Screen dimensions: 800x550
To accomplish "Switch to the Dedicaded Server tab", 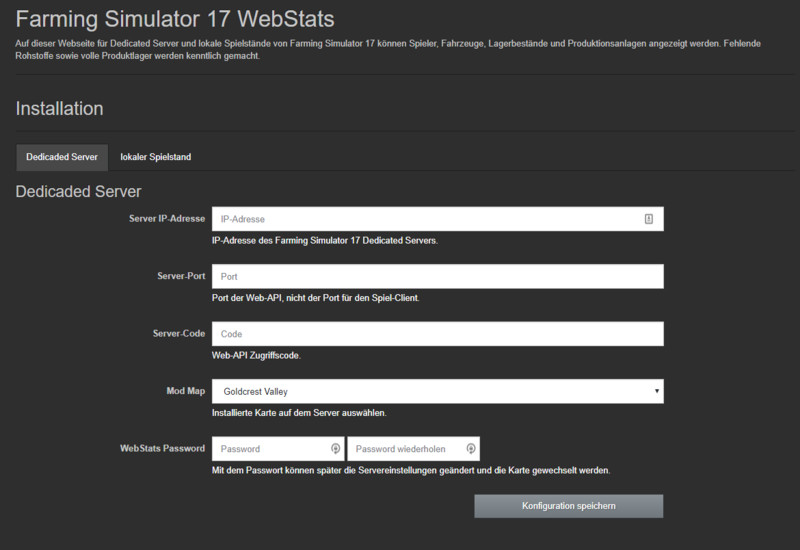I will point(62,157).
